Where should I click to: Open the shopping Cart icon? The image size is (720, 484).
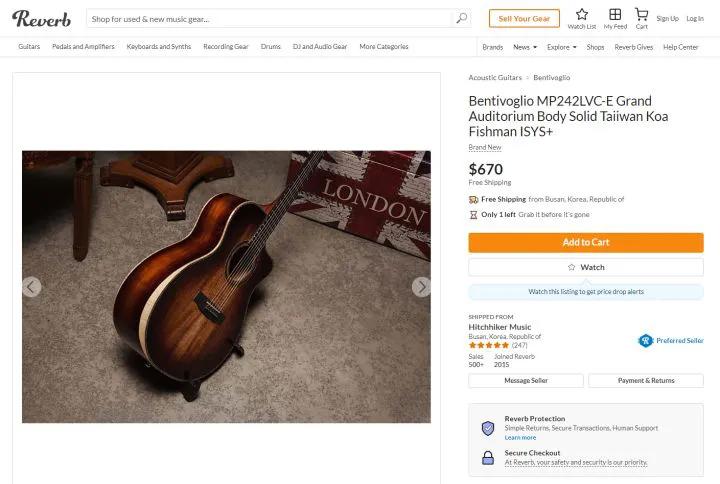tap(642, 15)
